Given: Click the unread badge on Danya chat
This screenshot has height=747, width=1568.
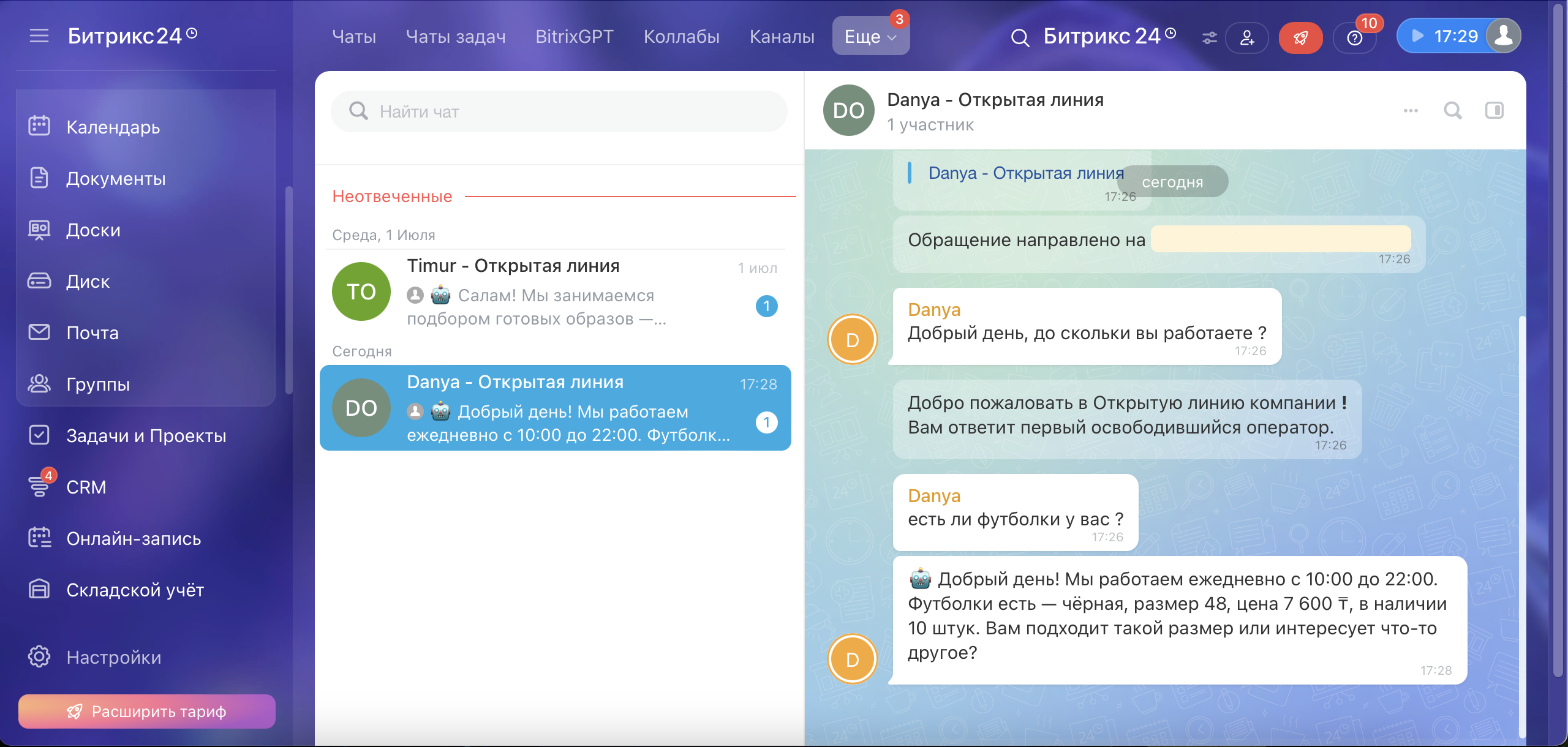Looking at the screenshot, I should (x=766, y=422).
